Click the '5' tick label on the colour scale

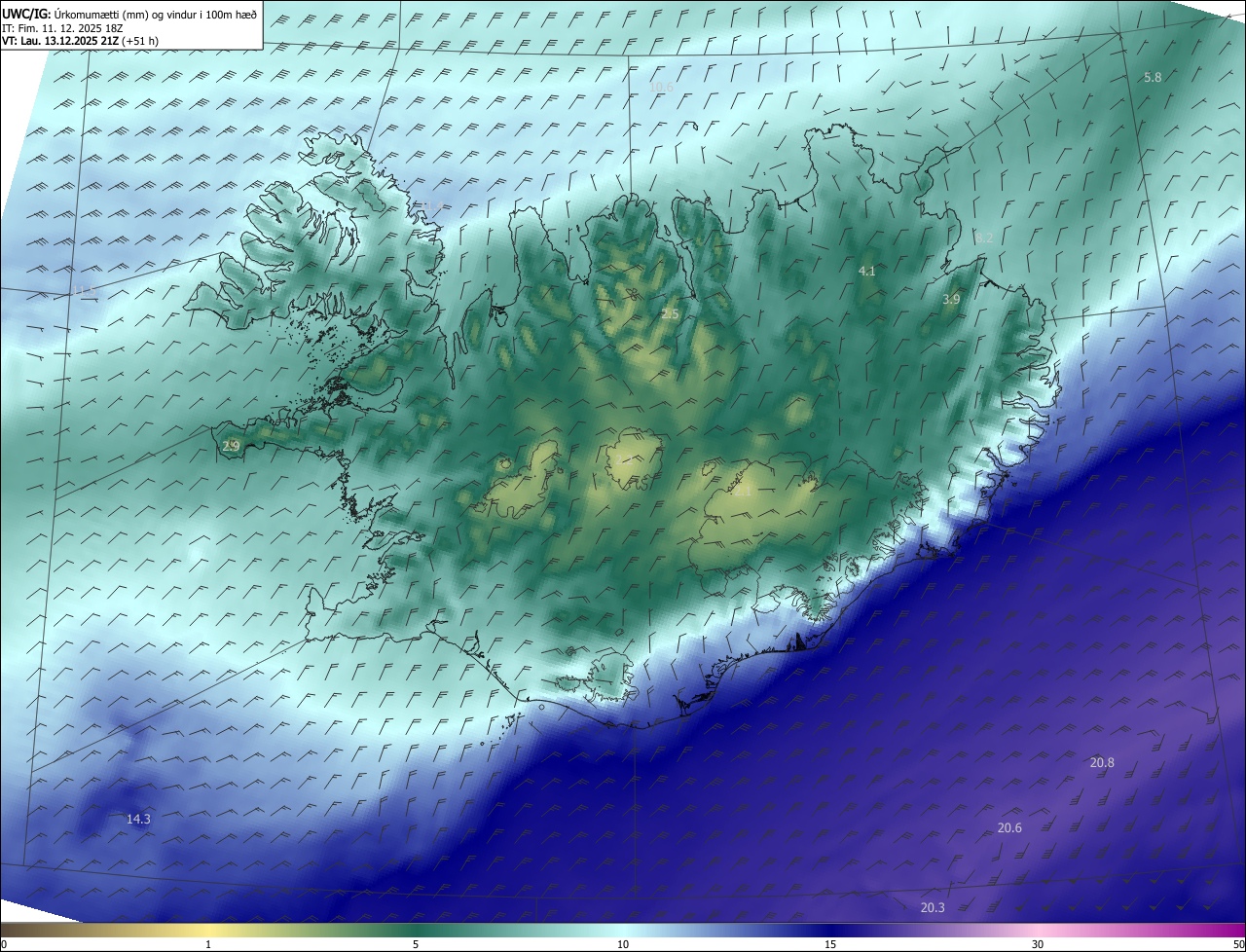[x=416, y=944]
